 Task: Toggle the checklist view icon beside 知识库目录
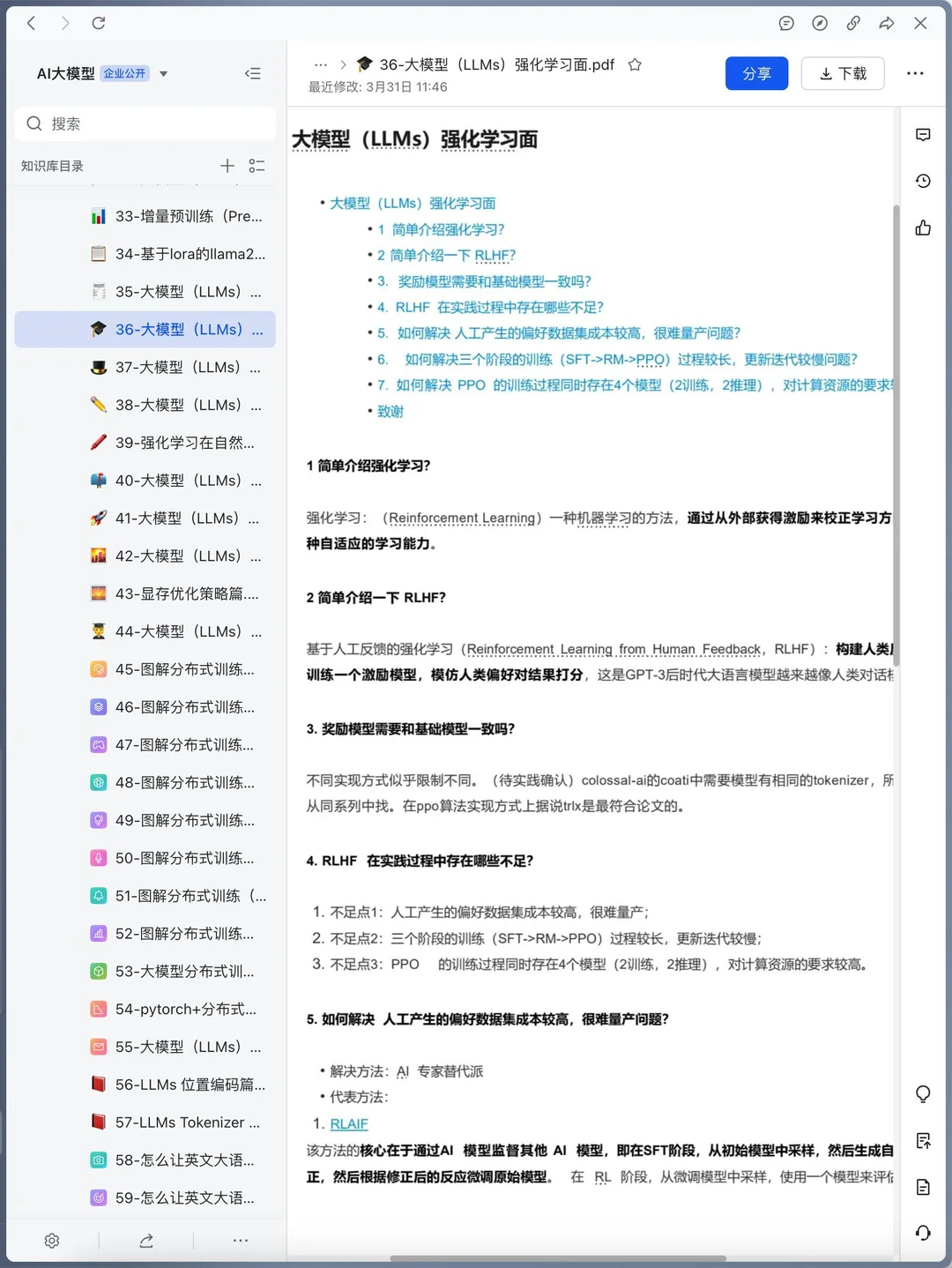coord(257,166)
